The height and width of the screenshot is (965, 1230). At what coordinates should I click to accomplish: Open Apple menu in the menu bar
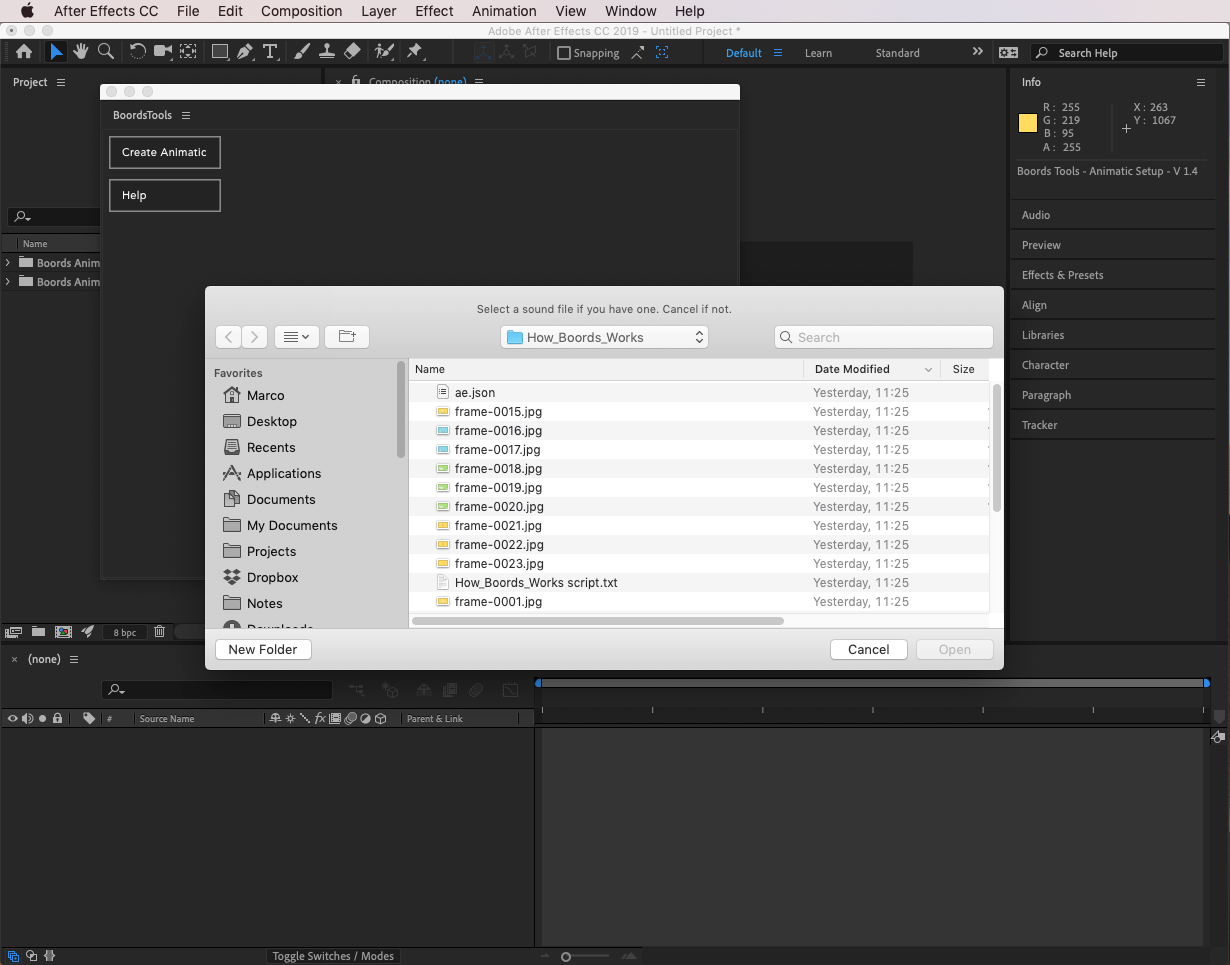(27, 11)
